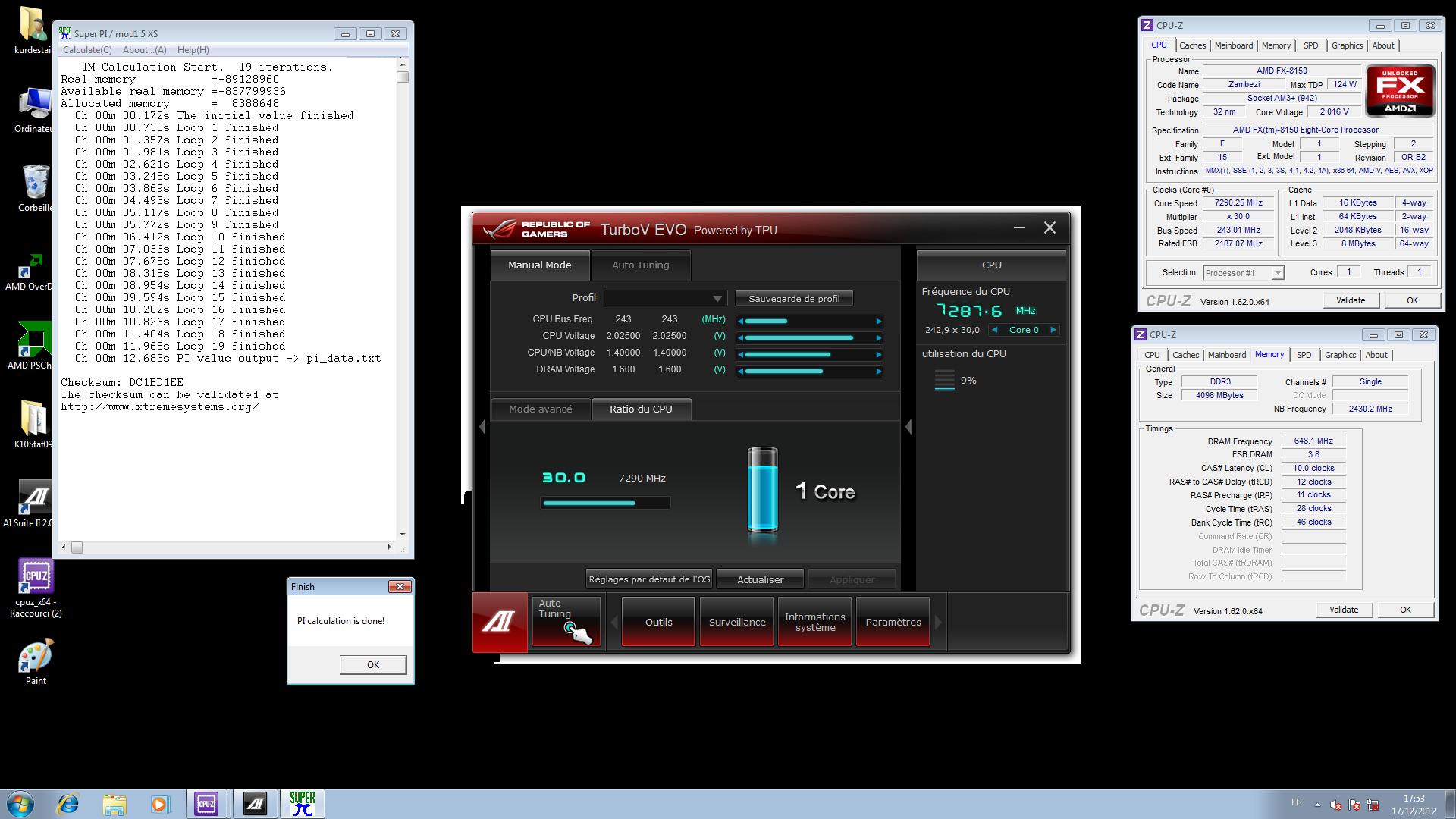This screenshot has width=1456, height=819.
Task: Click Réglages par défaut de l'OS button
Action: tap(649, 579)
